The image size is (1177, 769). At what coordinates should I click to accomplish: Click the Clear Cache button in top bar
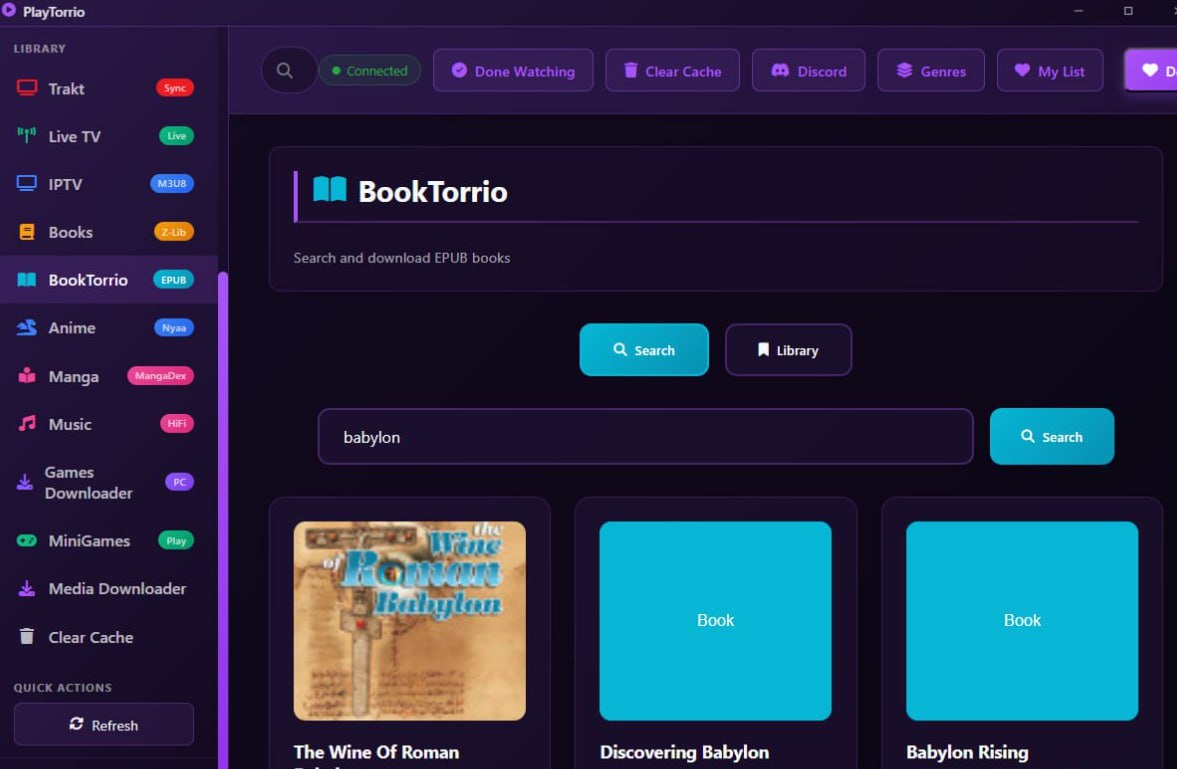tap(672, 71)
